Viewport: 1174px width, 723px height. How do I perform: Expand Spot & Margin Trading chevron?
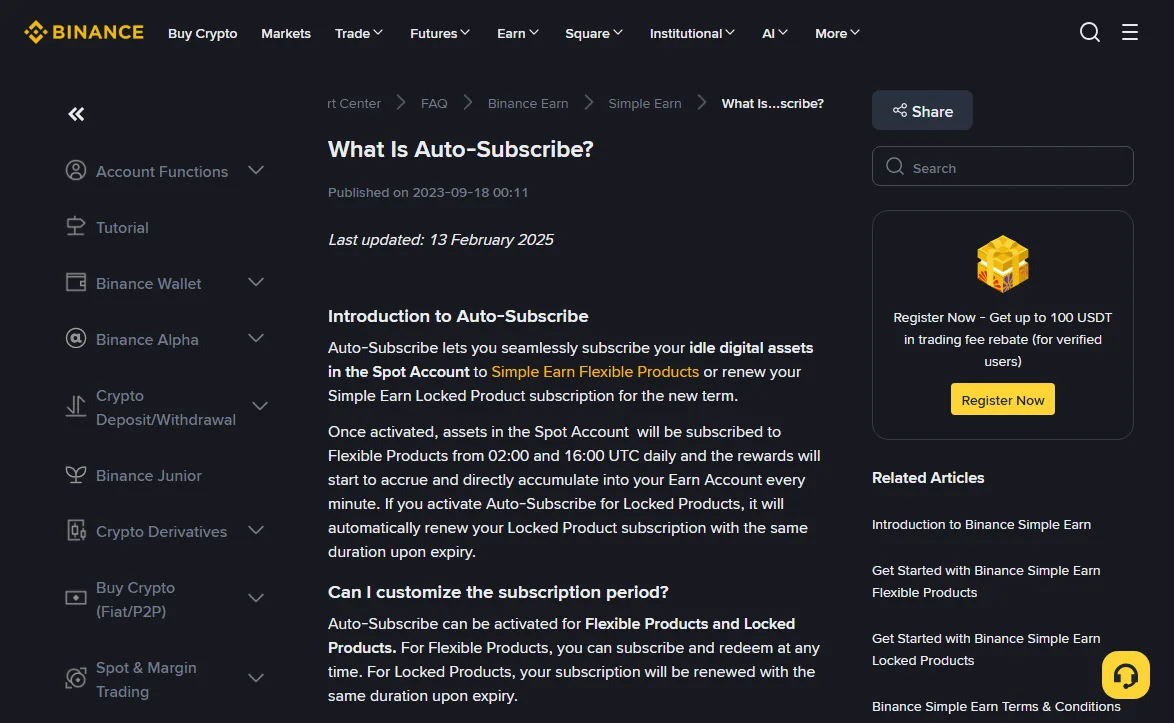pyautogui.click(x=256, y=678)
